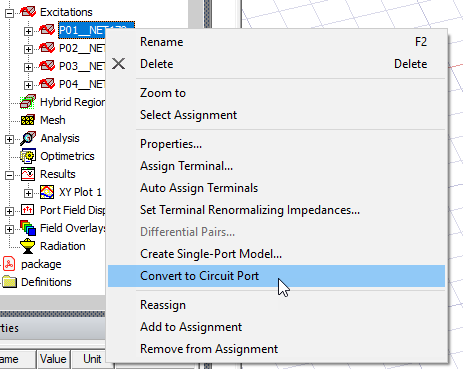
Task: Click the Optimetrics gear icon
Action: tap(28, 156)
